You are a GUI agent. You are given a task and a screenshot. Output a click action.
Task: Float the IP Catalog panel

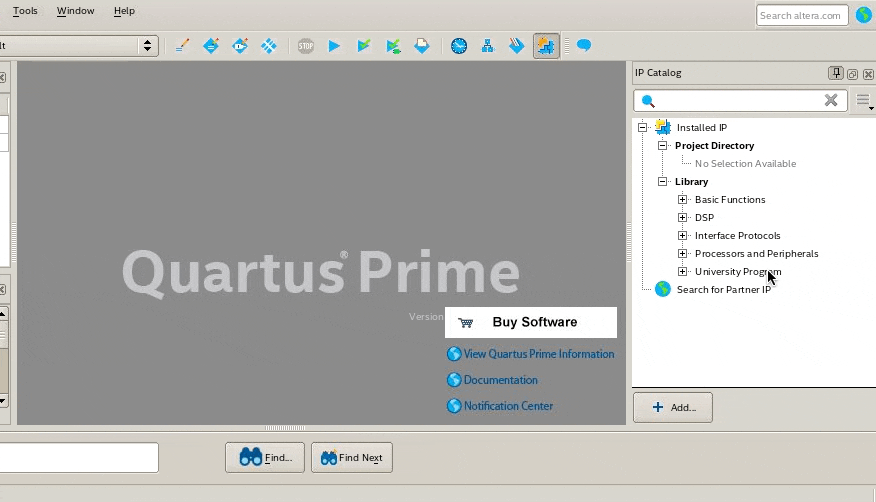[x=852, y=74]
